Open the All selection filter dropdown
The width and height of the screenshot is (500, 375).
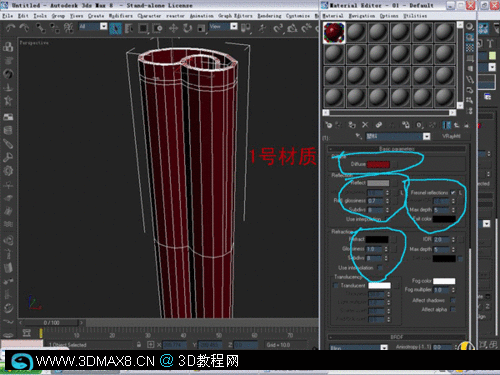103,26
